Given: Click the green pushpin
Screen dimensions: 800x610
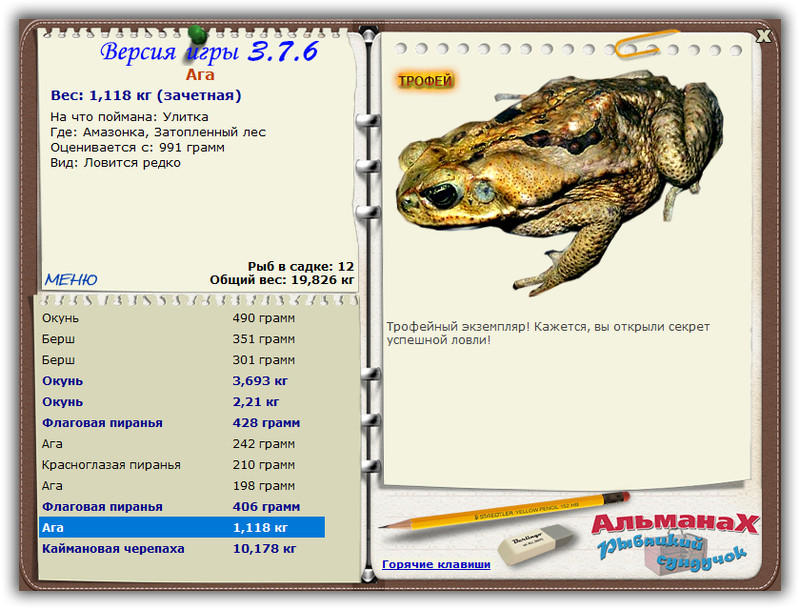Looking at the screenshot, I should pyautogui.click(x=197, y=35).
